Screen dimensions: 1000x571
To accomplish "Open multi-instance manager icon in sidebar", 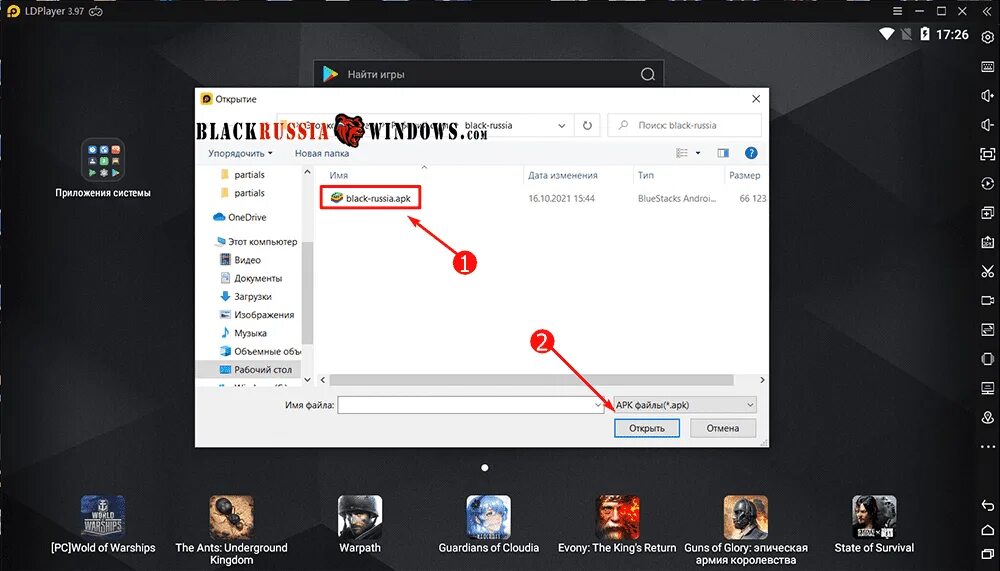I will tap(987, 213).
